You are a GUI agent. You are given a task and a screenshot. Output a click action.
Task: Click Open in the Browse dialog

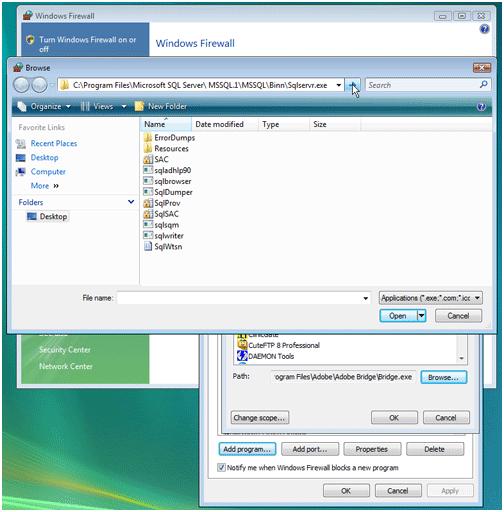[398, 316]
